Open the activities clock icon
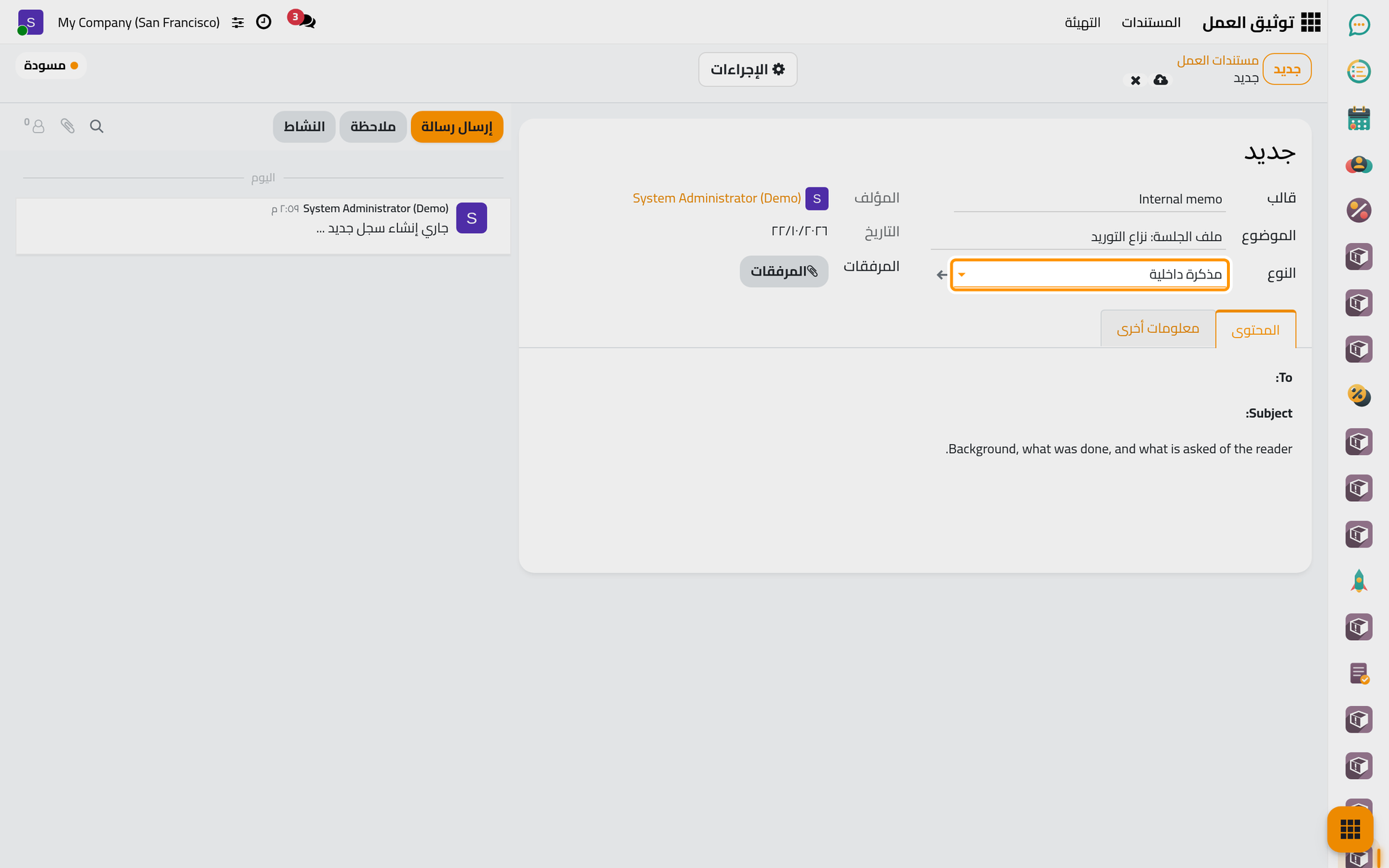 (264, 22)
